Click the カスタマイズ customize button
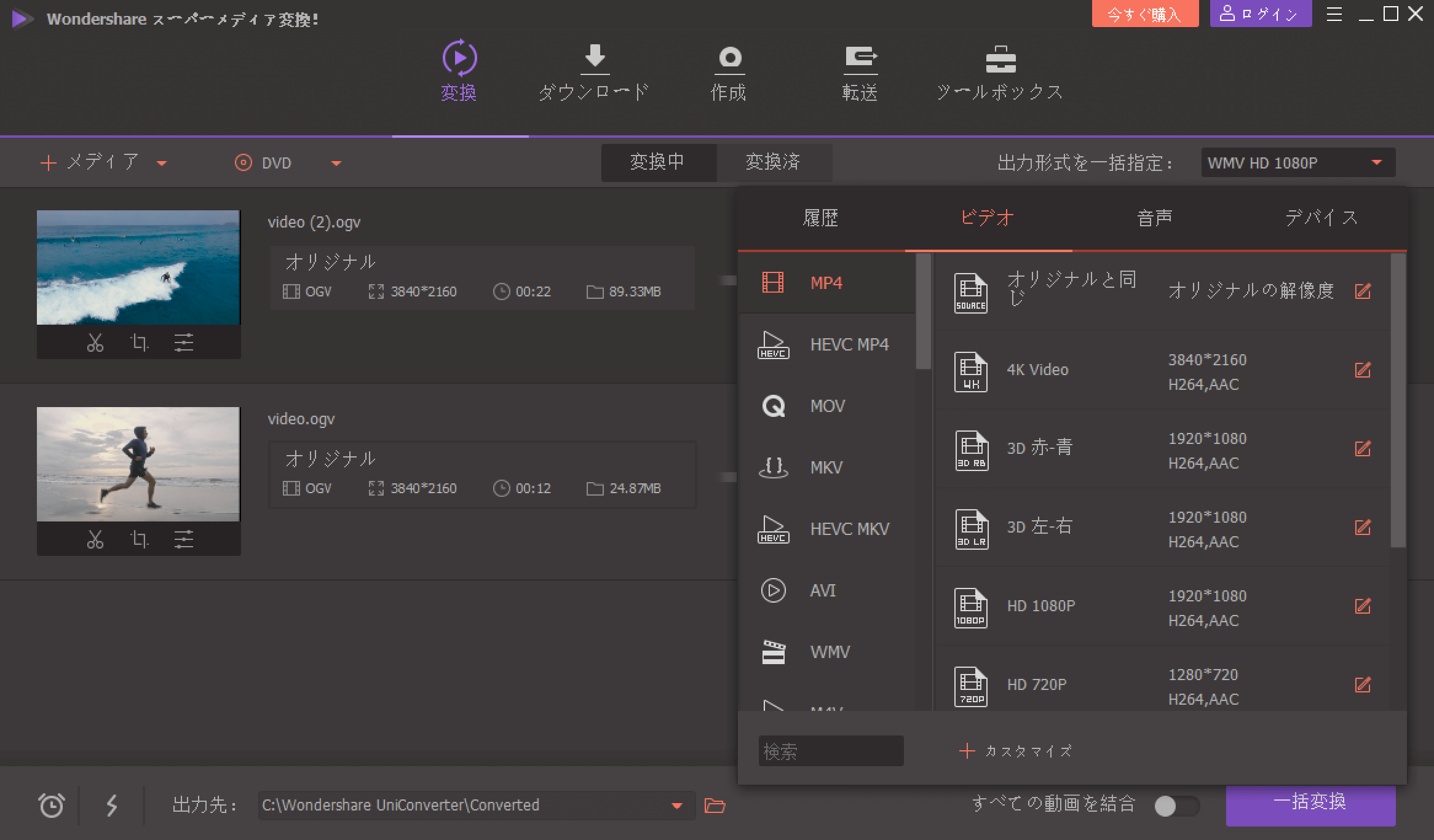 point(1015,751)
